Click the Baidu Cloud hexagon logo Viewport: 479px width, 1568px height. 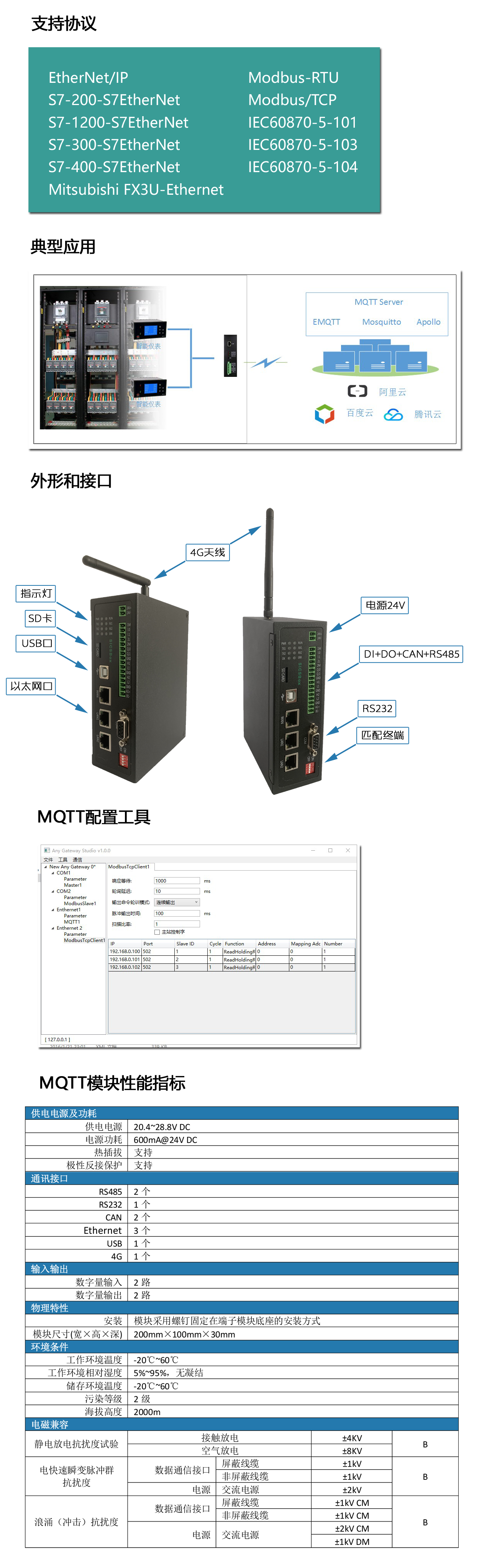[x=324, y=414]
